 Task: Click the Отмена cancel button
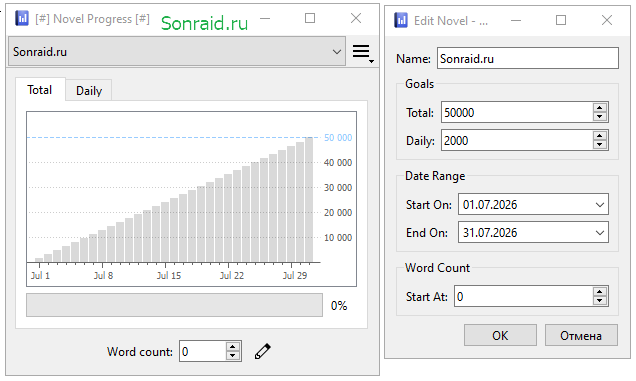click(x=581, y=336)
